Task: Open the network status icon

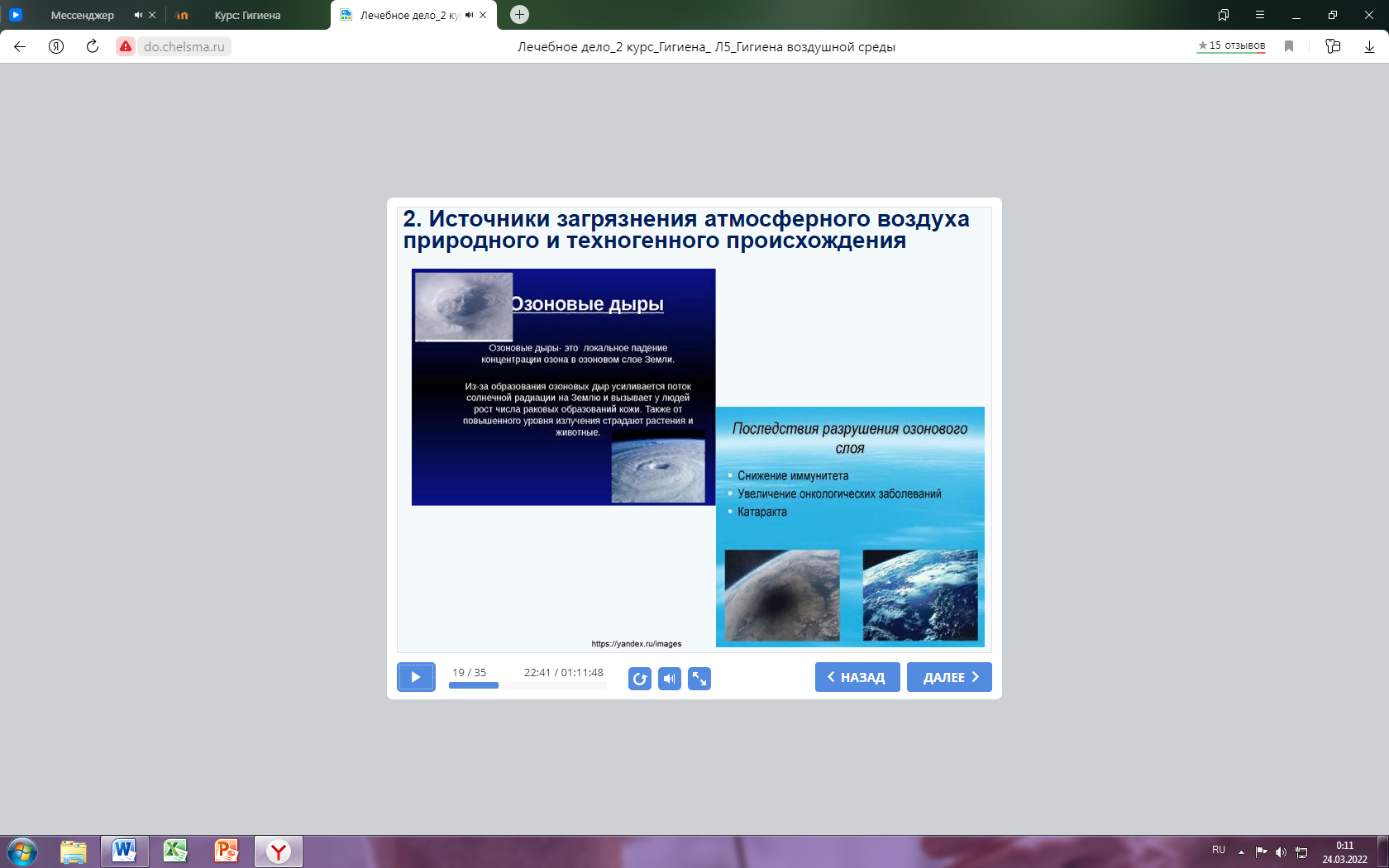Action: (x=1301, y=851)
